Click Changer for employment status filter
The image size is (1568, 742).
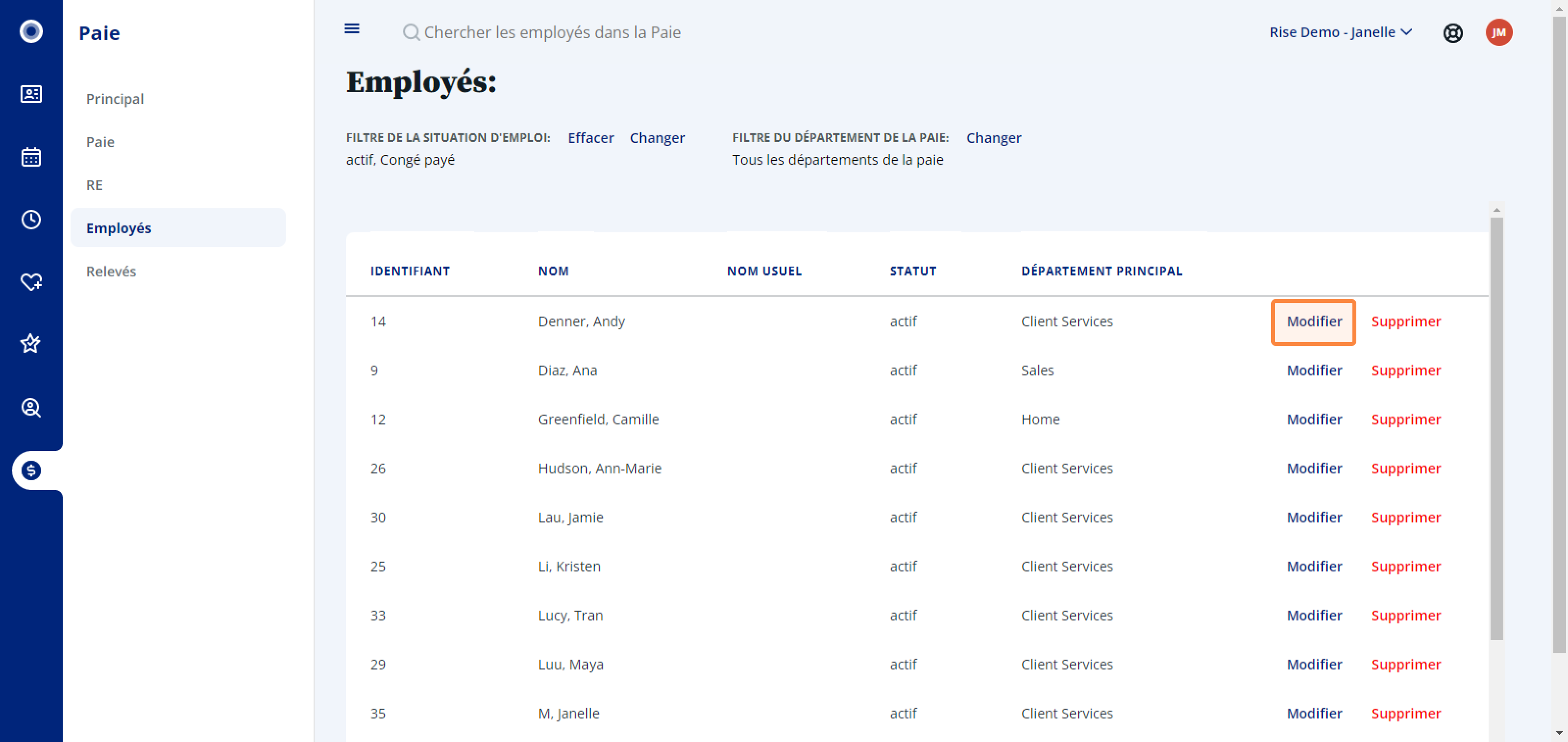click(x=658, y=138)
